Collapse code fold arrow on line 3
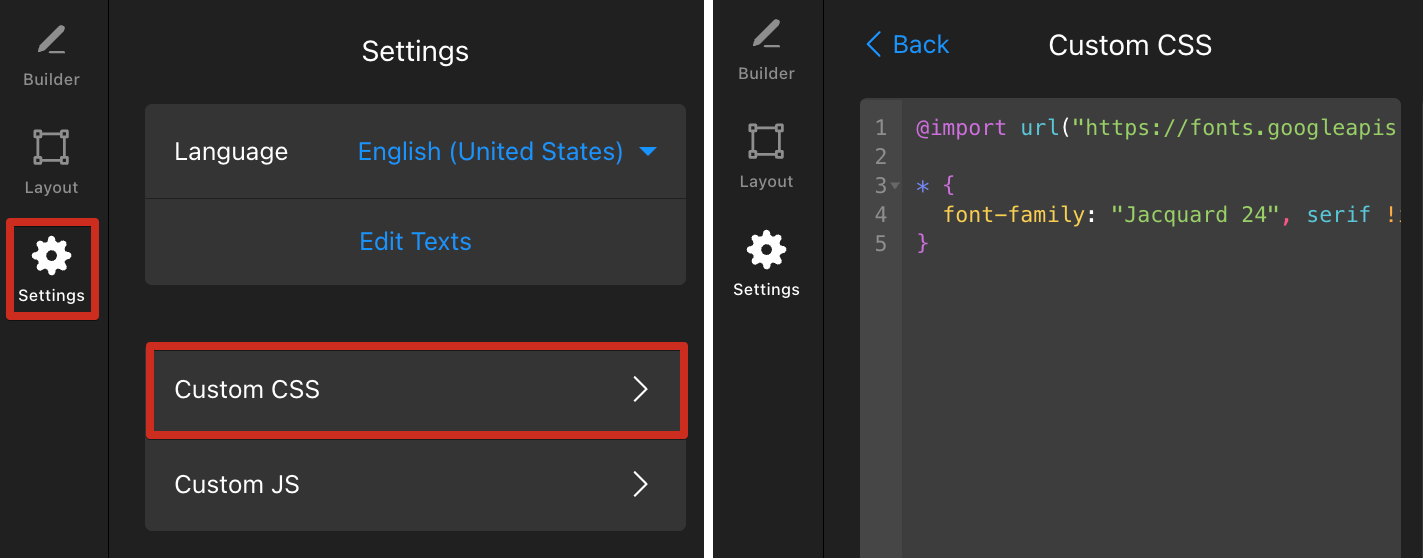Image resolution: width=1423 pixels, height=558 pixels. click(895, 186)
